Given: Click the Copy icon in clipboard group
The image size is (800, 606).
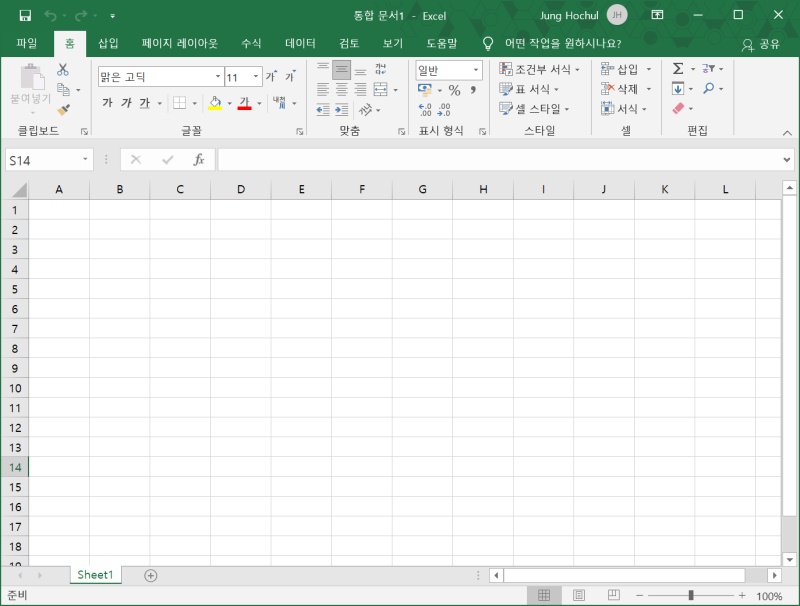Looking at the screenshot, I should 63,89.
